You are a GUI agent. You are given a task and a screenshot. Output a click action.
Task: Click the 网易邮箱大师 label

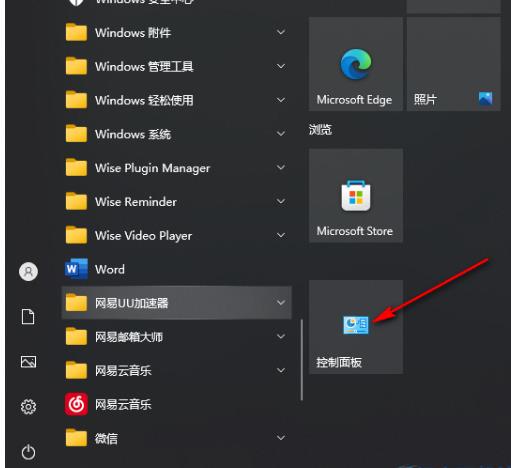[129, 337]
